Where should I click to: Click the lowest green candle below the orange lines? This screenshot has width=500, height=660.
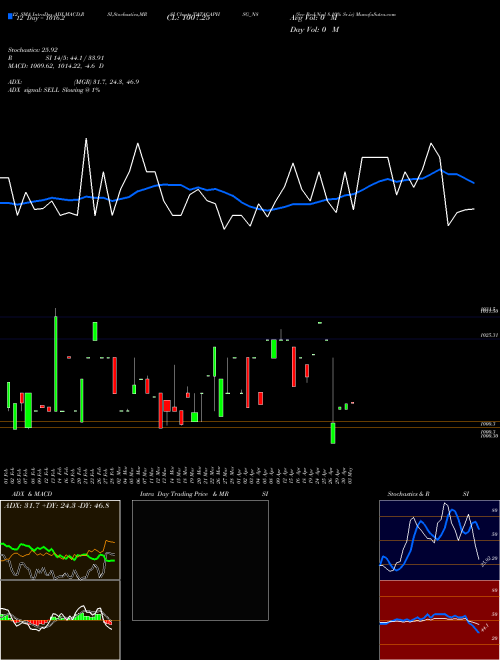click(x=333, y=433)
